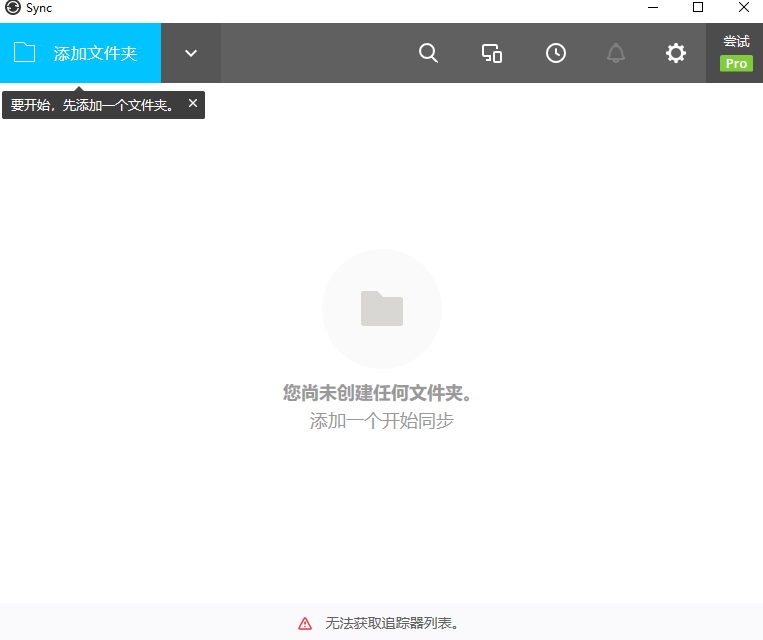Click the 无法获取追踪器列表 status message
Screen dimensions: 763x640
(x=392, y=623)
